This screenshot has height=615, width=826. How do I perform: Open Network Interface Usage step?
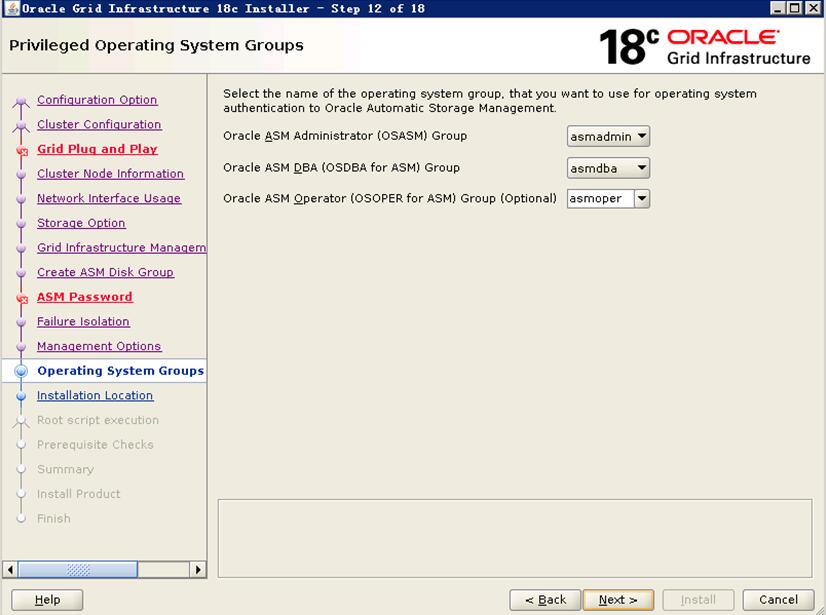tap(109, 198)
